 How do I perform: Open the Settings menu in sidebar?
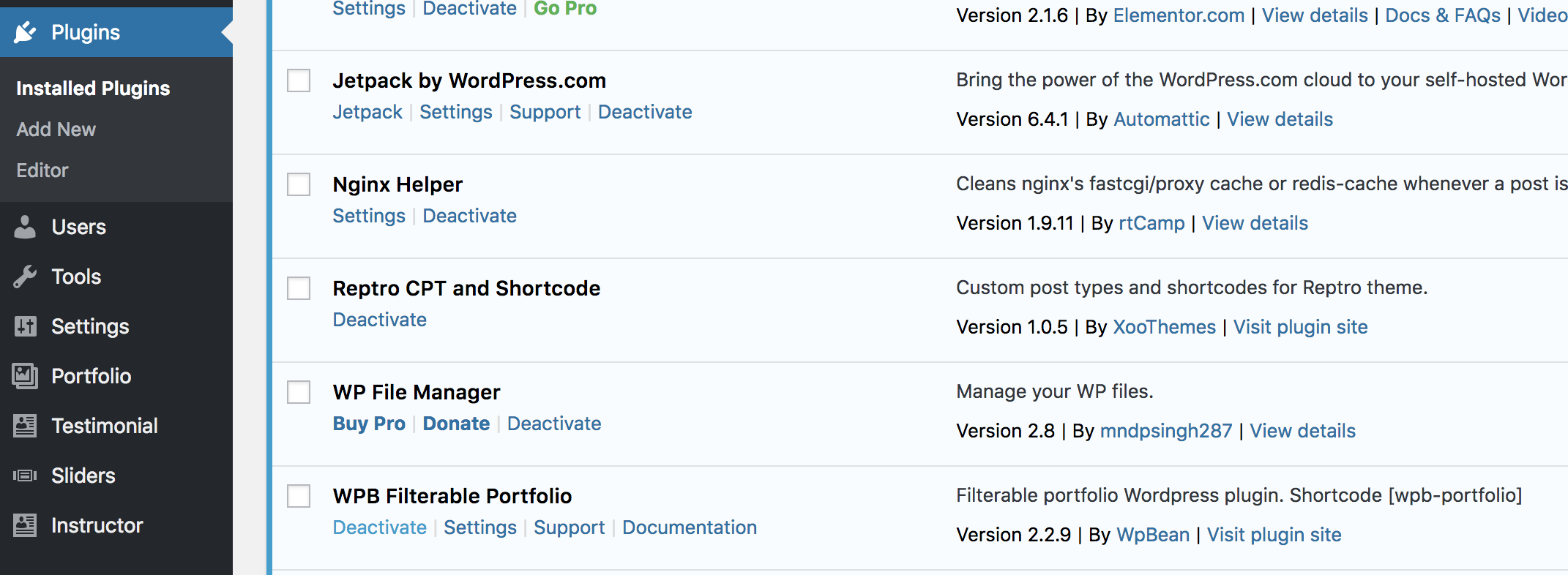click(x=116, y=326)
